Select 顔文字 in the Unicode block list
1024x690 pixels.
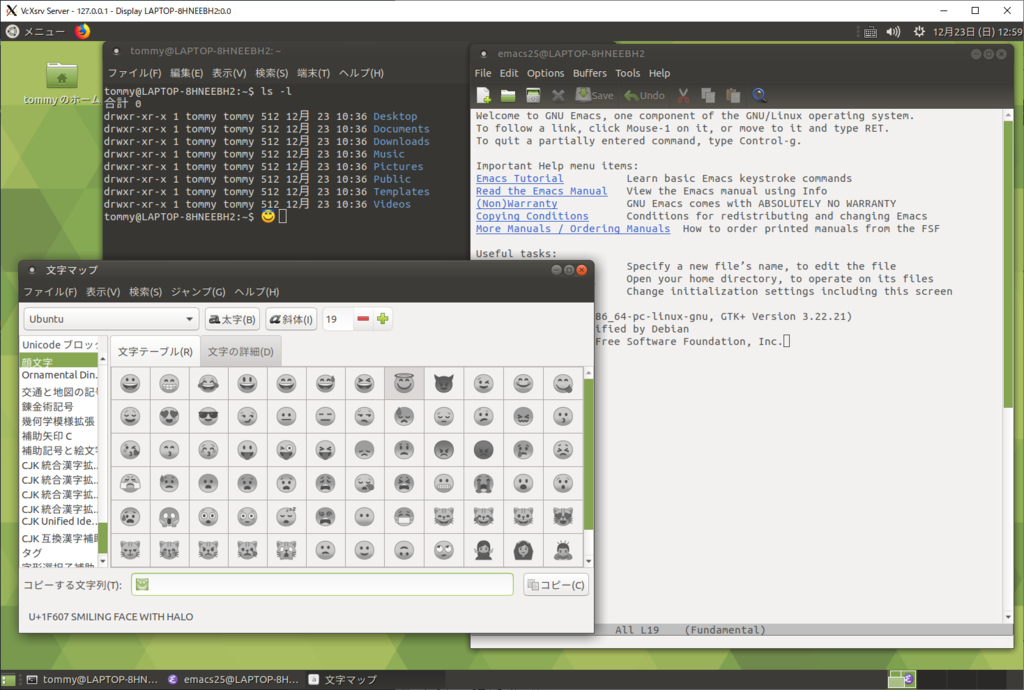pos(59,361)
